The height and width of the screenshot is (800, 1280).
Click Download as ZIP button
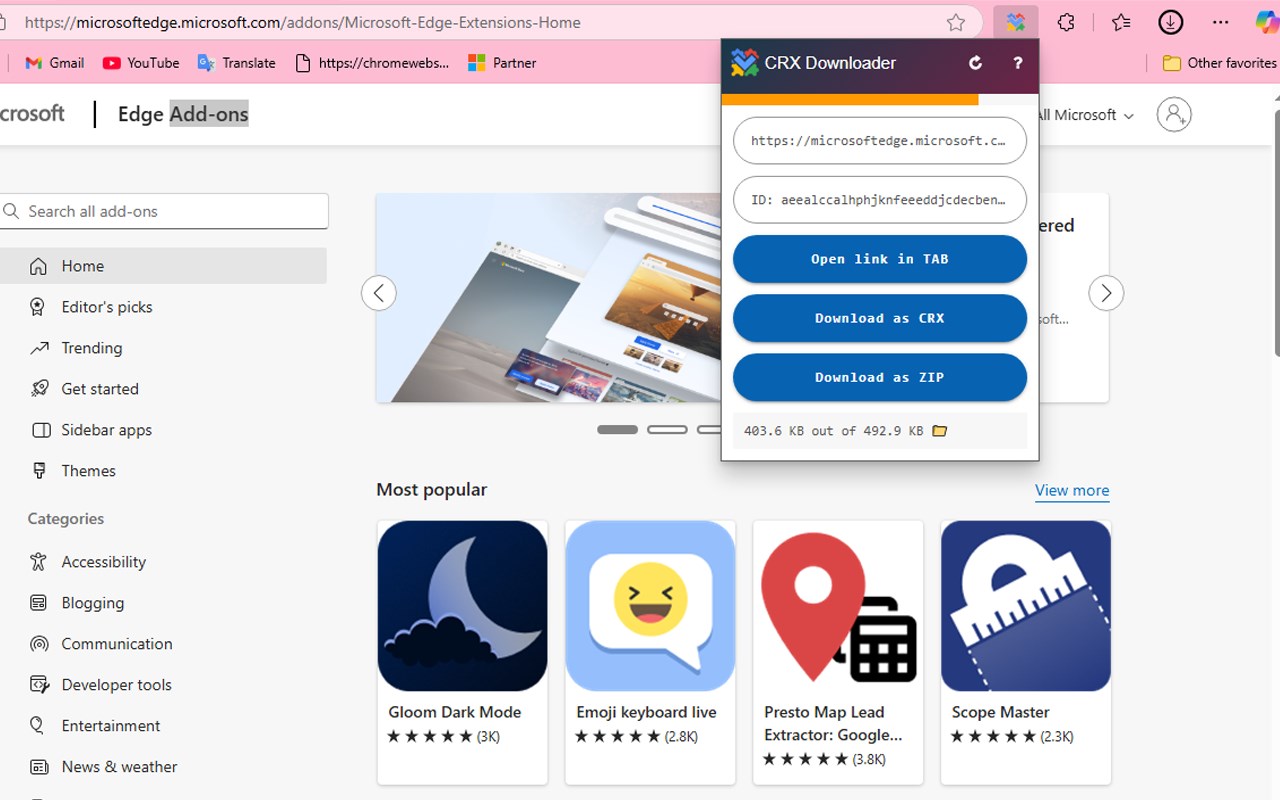click(880, 377)
